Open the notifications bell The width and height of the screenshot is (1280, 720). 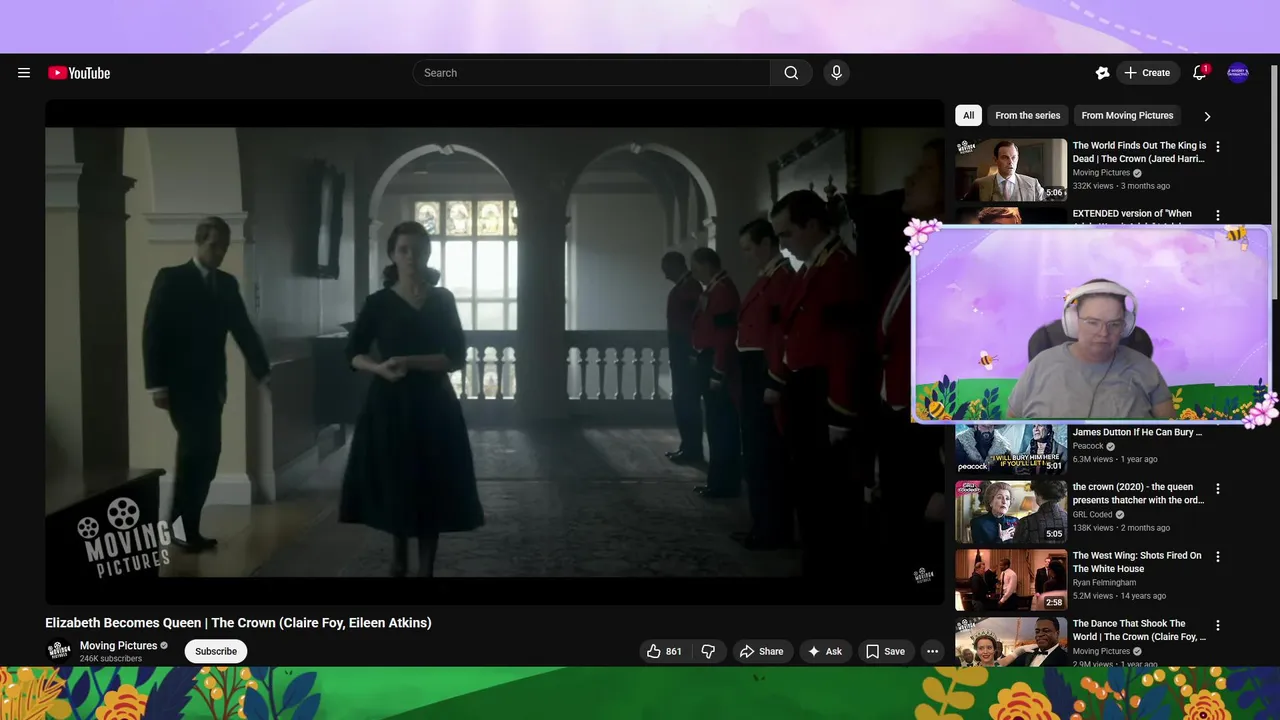[1199, 73]
